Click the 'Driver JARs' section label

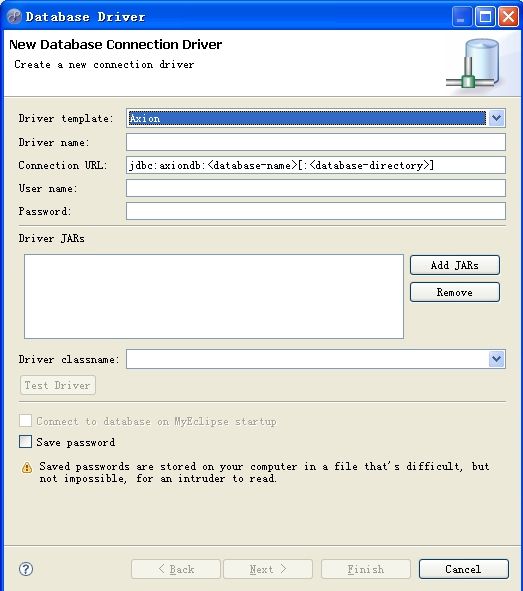(x=52, y=239)
